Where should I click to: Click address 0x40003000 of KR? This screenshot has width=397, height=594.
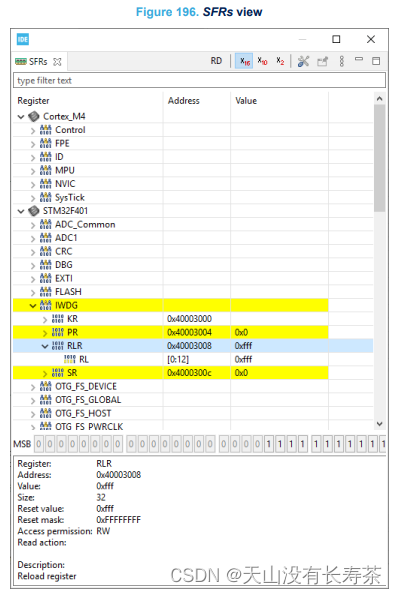189,319
